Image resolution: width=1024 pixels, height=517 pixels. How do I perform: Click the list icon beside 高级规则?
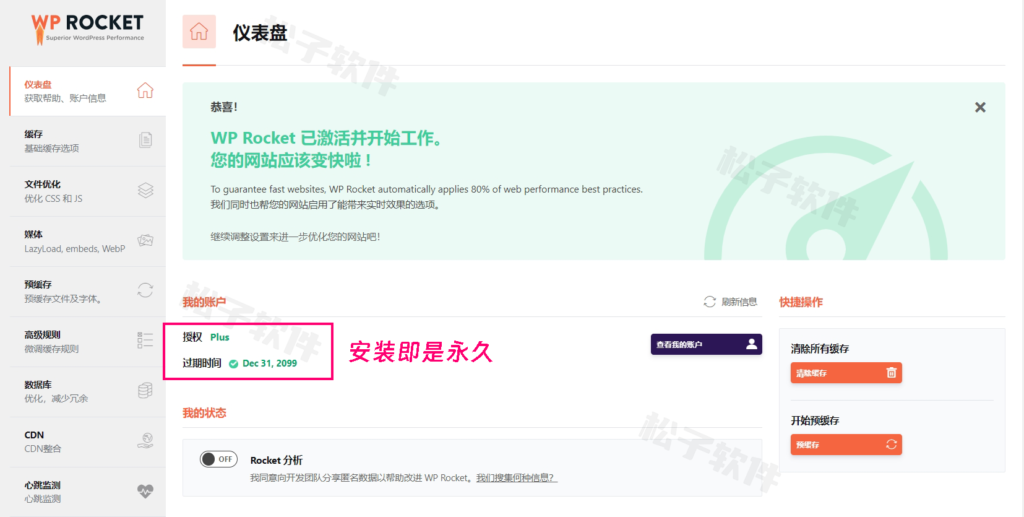145,340
